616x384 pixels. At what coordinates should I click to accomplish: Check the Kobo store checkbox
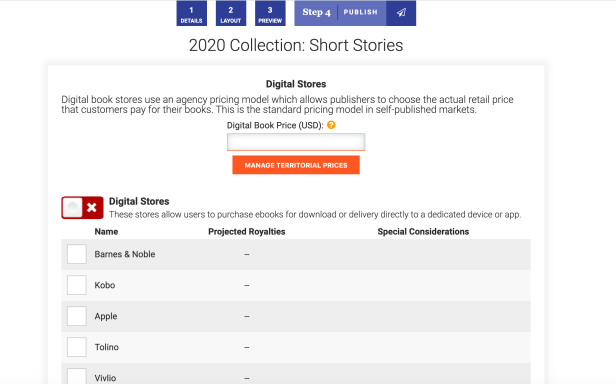pos(77,285)
